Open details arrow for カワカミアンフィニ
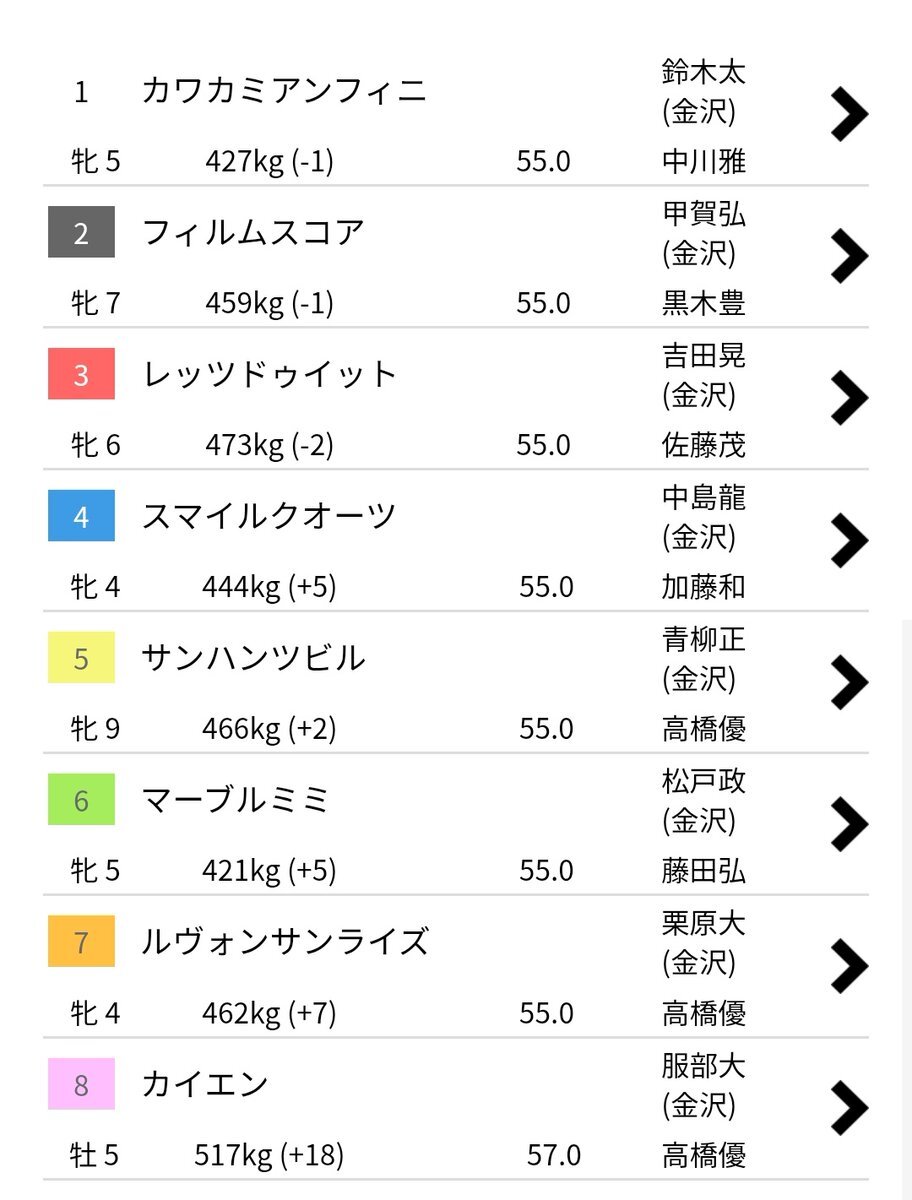Screen dimensions: 912x1200 coord(849,115)
